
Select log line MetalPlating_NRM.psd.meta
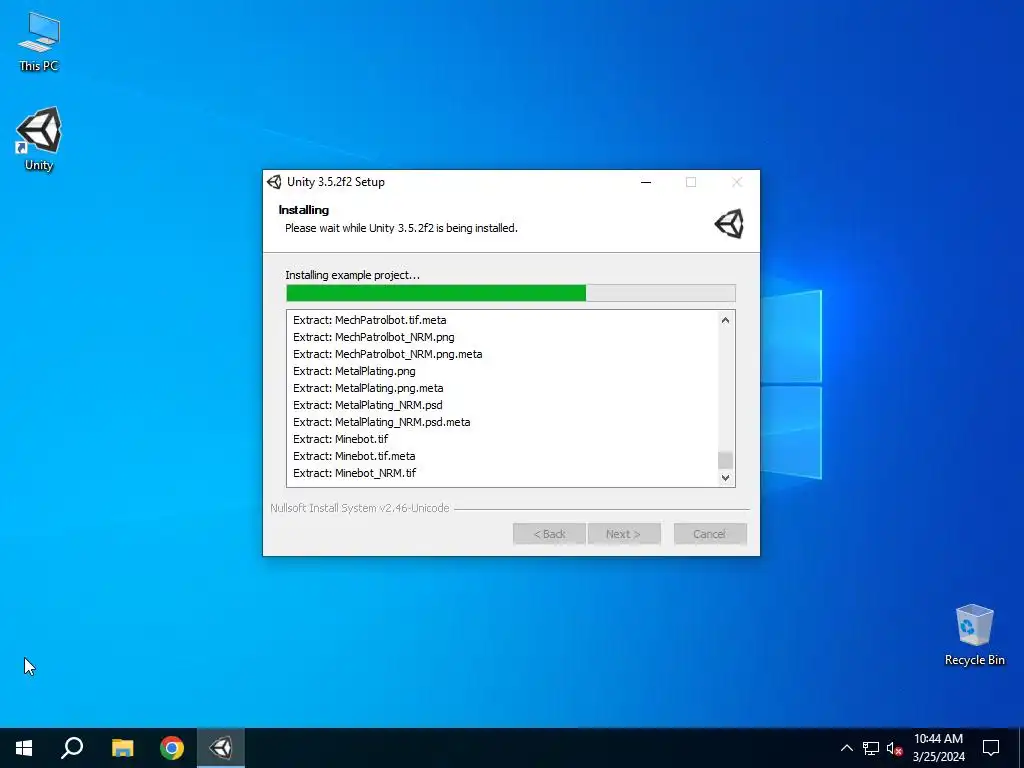pos(382,422)
